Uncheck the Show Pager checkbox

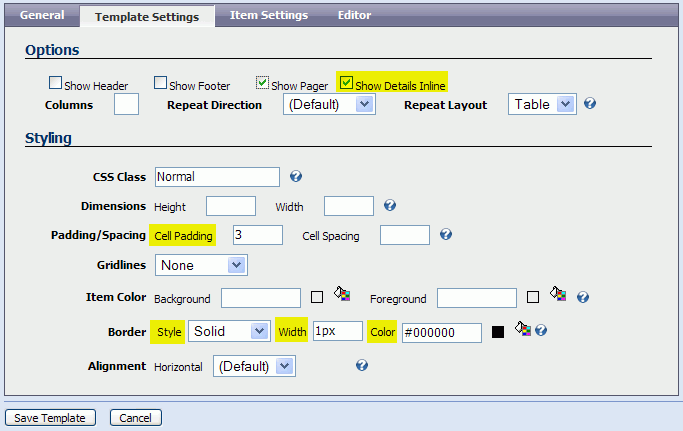click(x=262, y=82)
